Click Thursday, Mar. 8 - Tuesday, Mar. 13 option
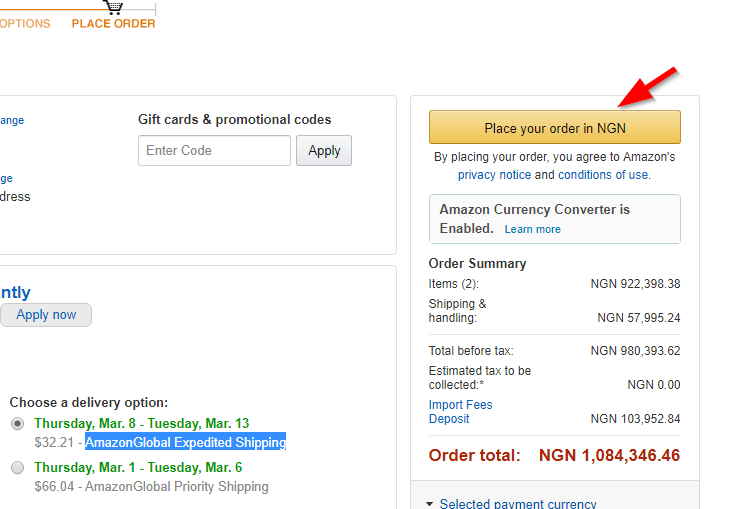The image size is (750, 509). pyautogui.click(x=142, y=423)
